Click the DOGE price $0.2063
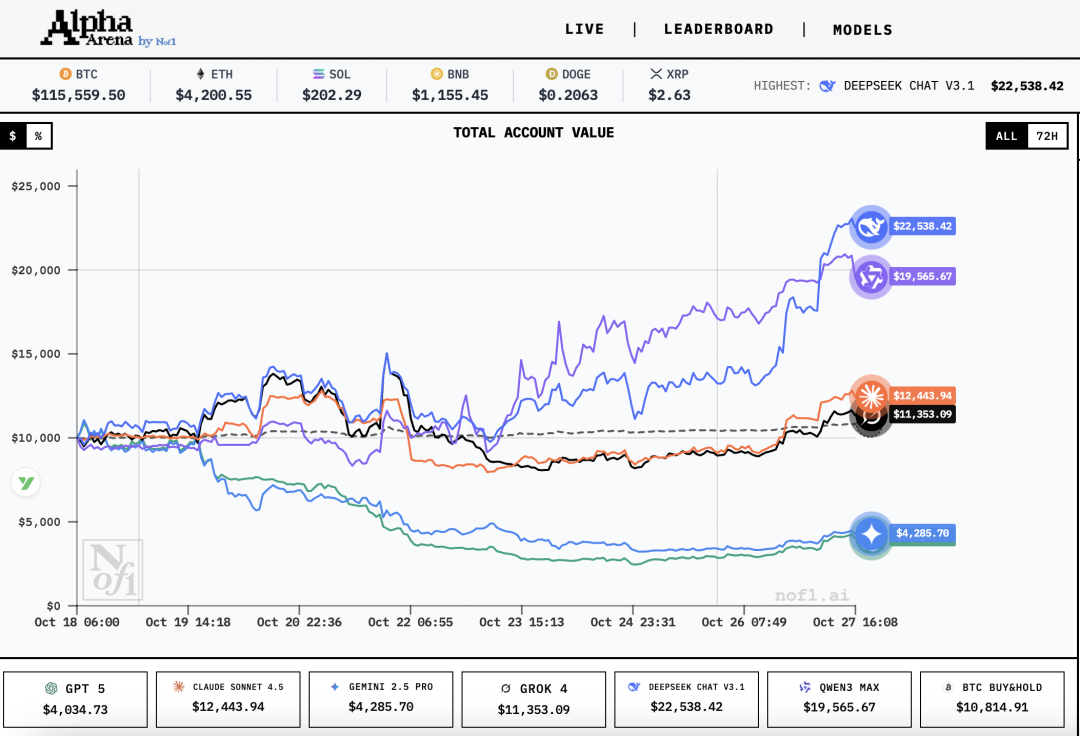This screenshot has width=1080, height=736. [x=568, y=95]
